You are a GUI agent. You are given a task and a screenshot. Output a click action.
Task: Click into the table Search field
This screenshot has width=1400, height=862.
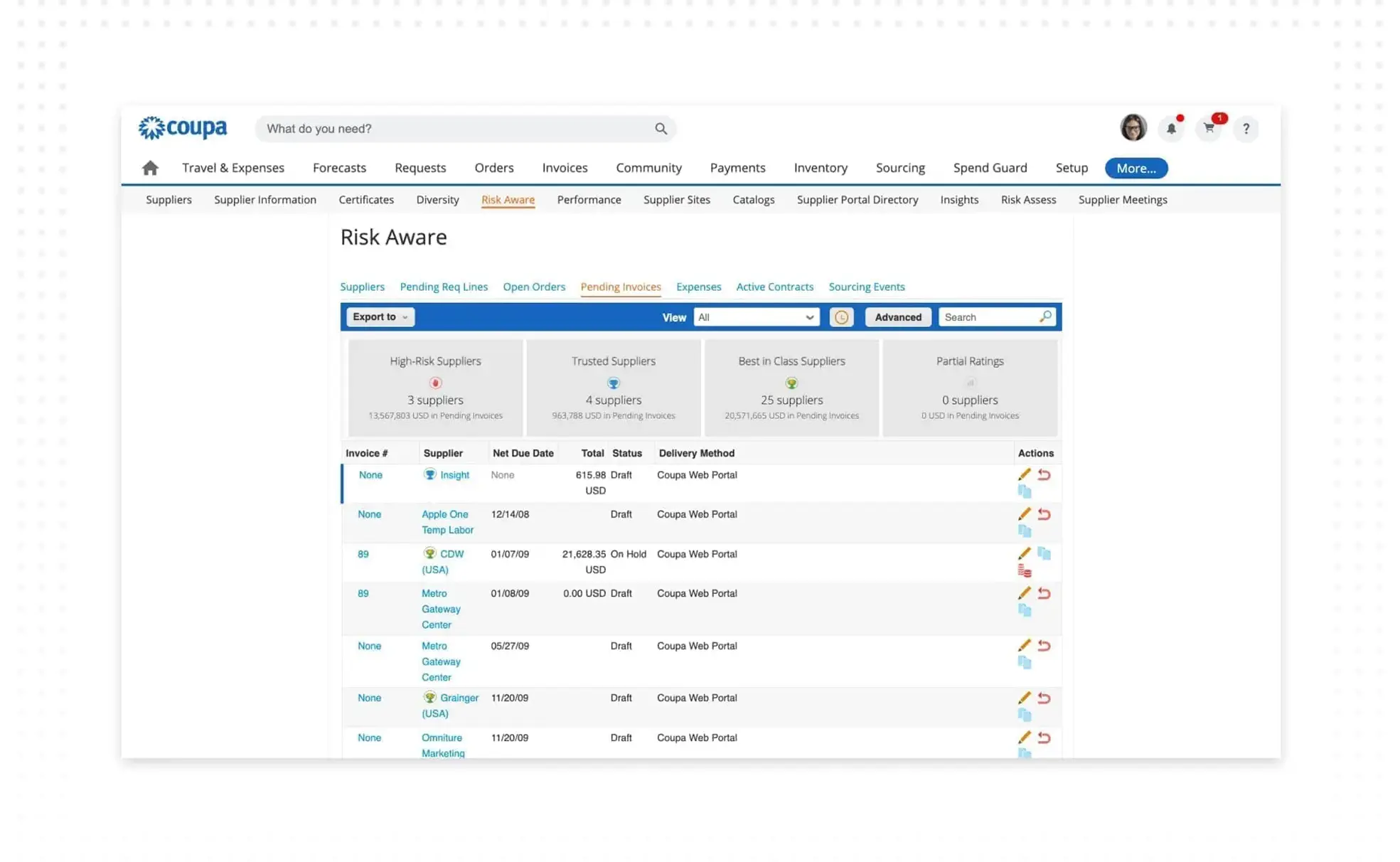point(988,317)
